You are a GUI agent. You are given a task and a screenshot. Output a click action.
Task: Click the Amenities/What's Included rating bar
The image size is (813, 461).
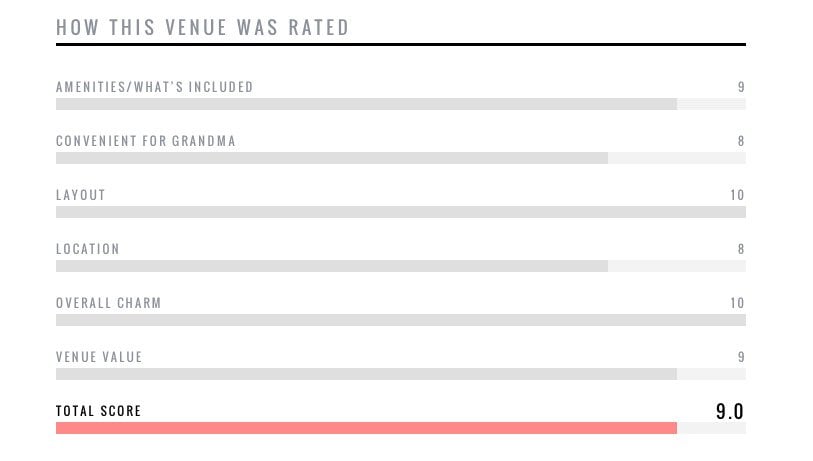[400, 104]
